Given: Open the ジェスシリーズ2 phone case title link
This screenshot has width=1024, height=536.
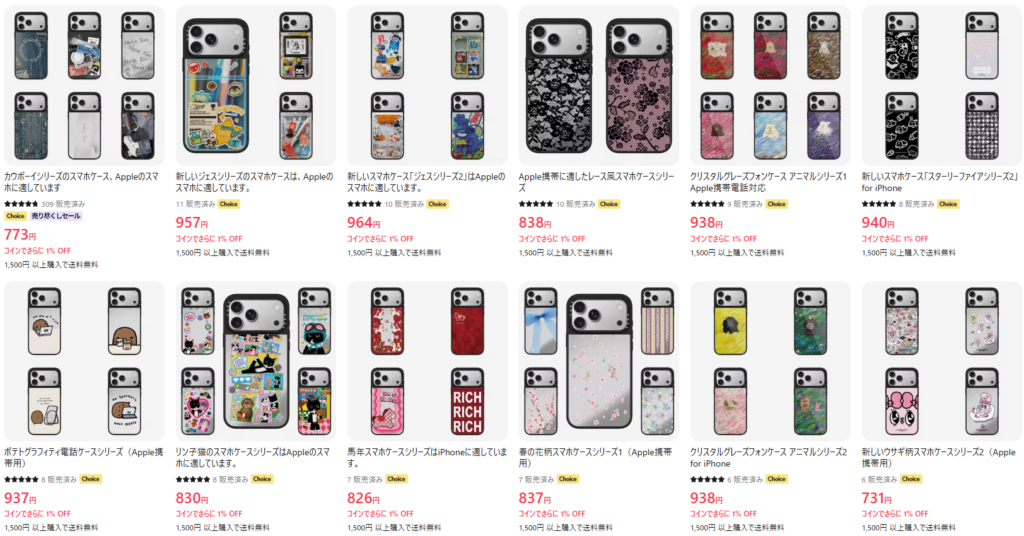Looking at the screenshot, I should pos(426,182).
